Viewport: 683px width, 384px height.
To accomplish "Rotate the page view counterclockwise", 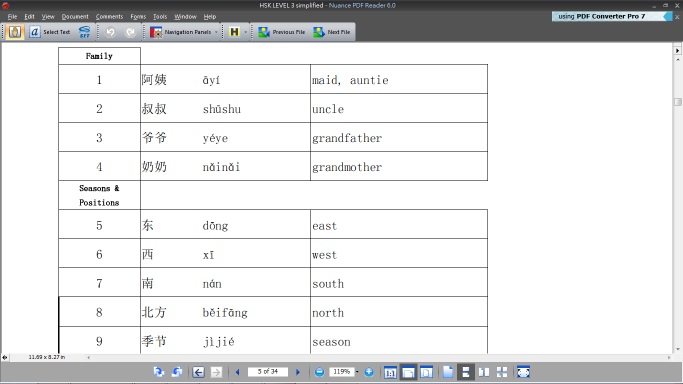I will tap(177, 372).
